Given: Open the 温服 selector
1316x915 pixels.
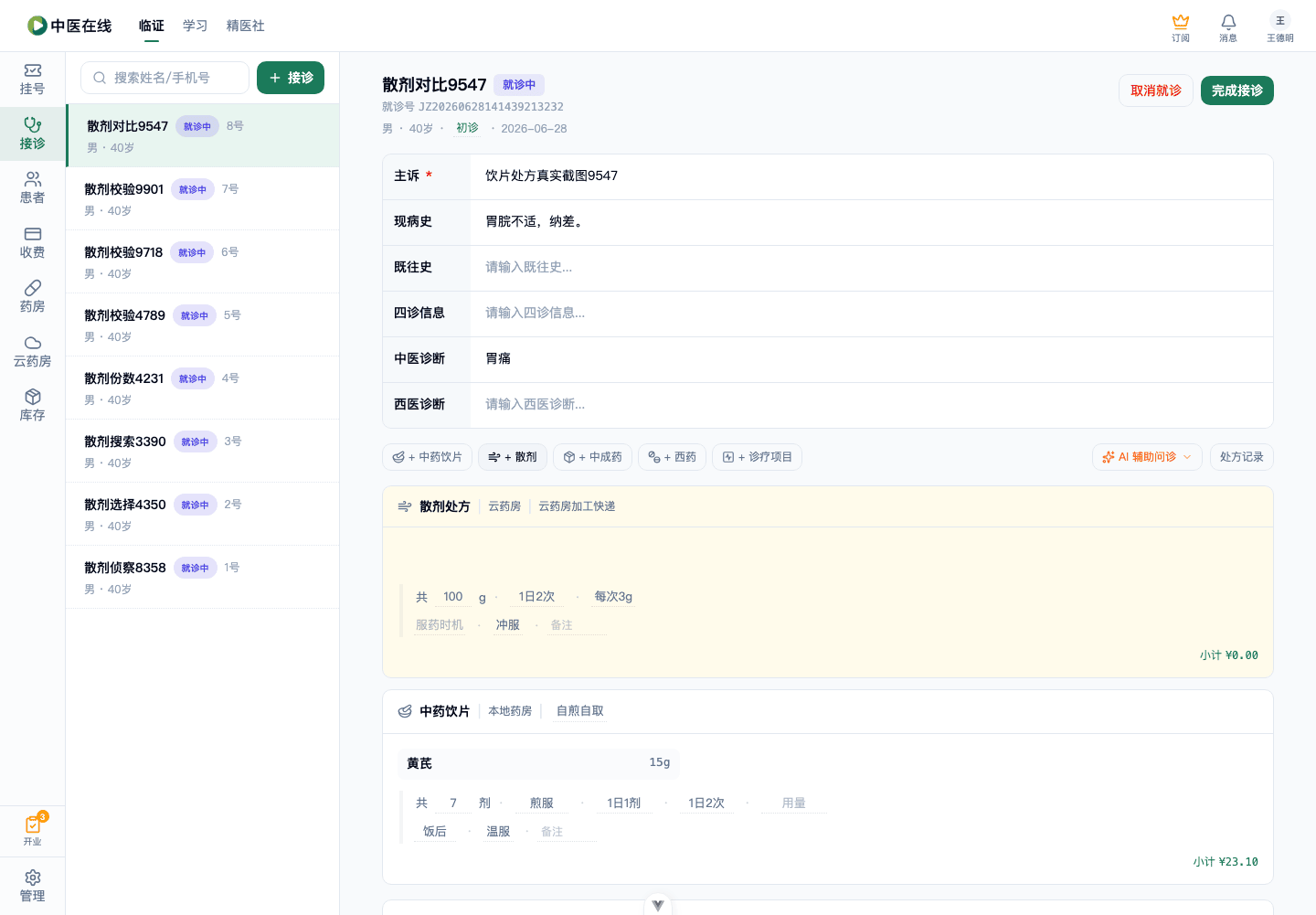Looking at the screenshot, I should [499, 832].
